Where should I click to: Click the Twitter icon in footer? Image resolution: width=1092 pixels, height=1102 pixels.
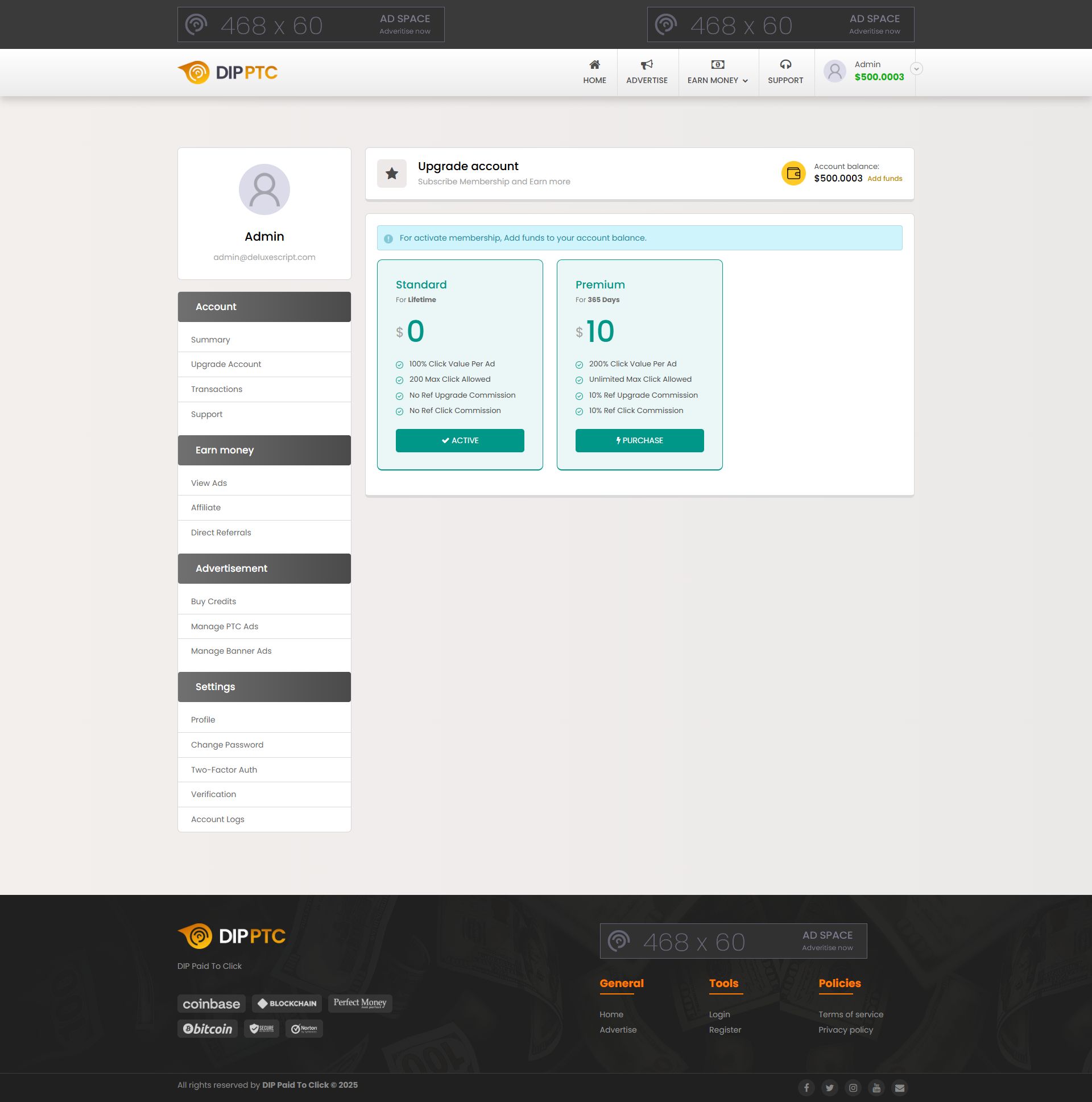point(829,1088)
